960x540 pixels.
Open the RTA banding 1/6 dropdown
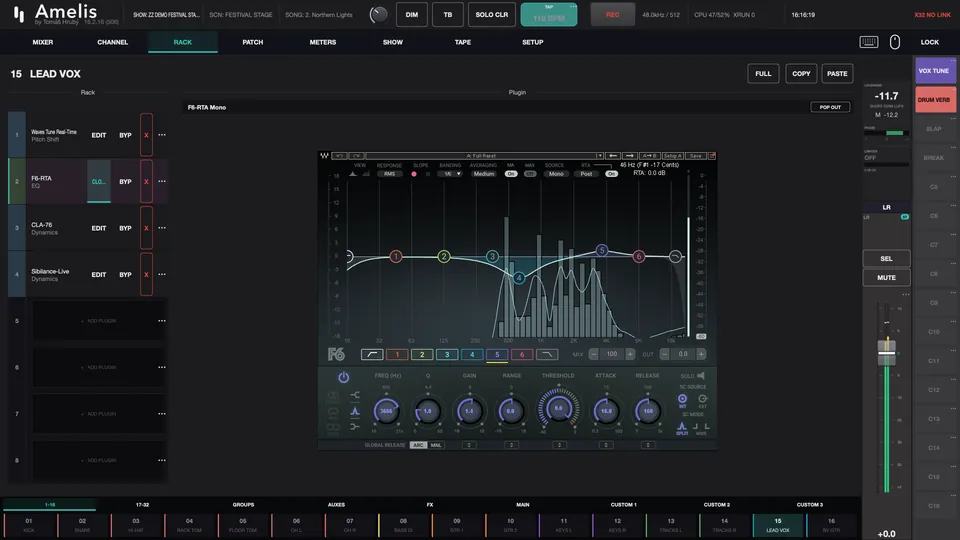pos(452,174)
